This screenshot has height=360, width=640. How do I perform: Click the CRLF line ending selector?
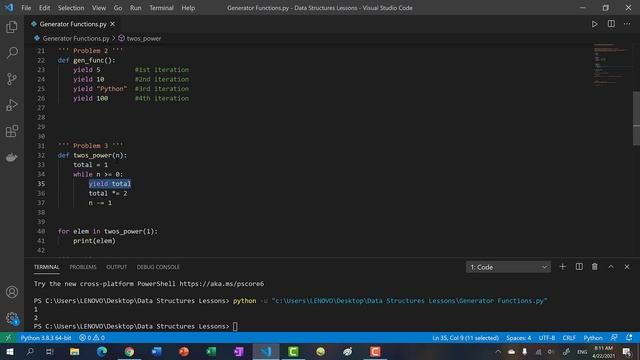[x=569, y=338]
